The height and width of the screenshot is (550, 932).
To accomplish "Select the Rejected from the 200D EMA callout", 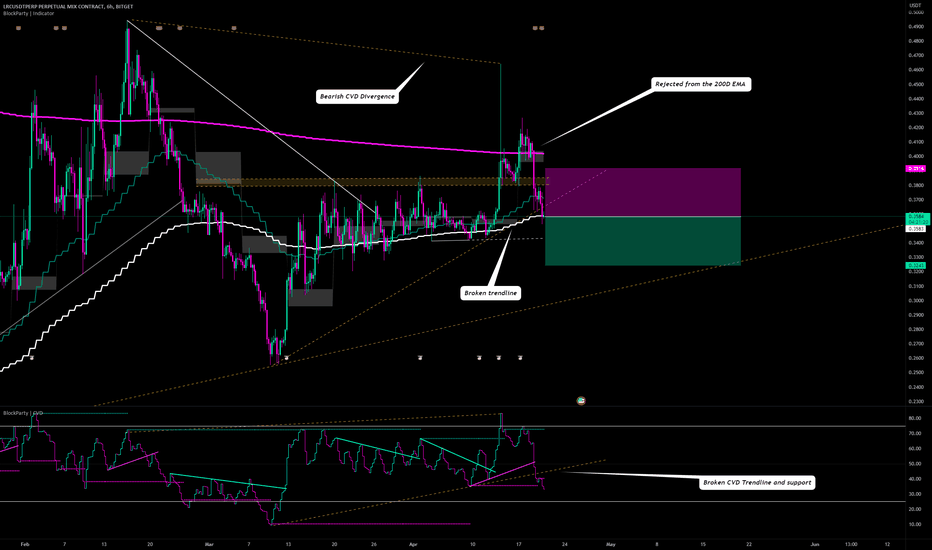I will [700, 84].
